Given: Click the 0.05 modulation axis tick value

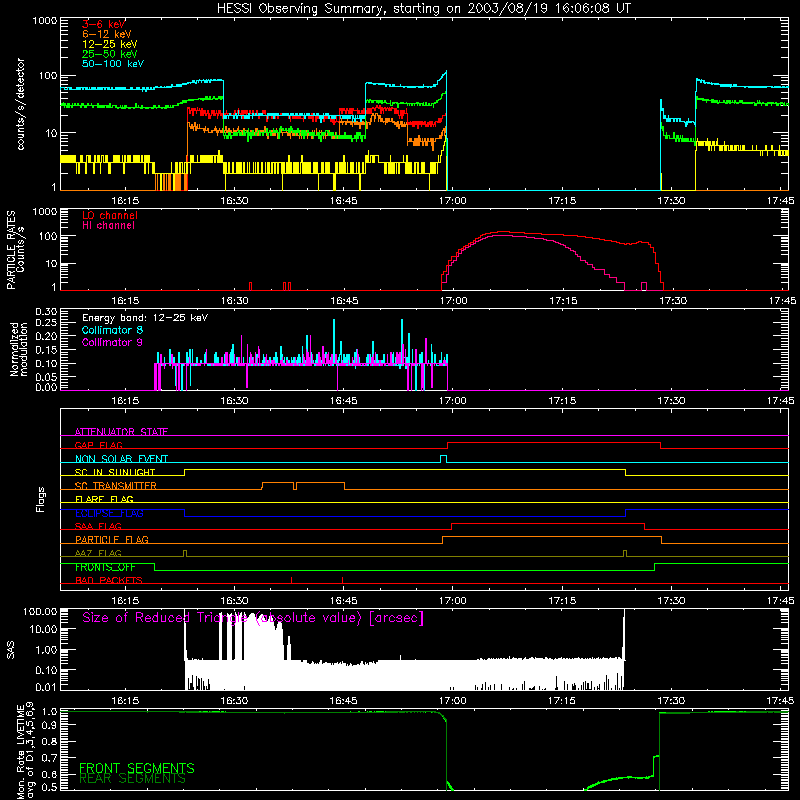Looking at the screenshot, I should (46, 377).
